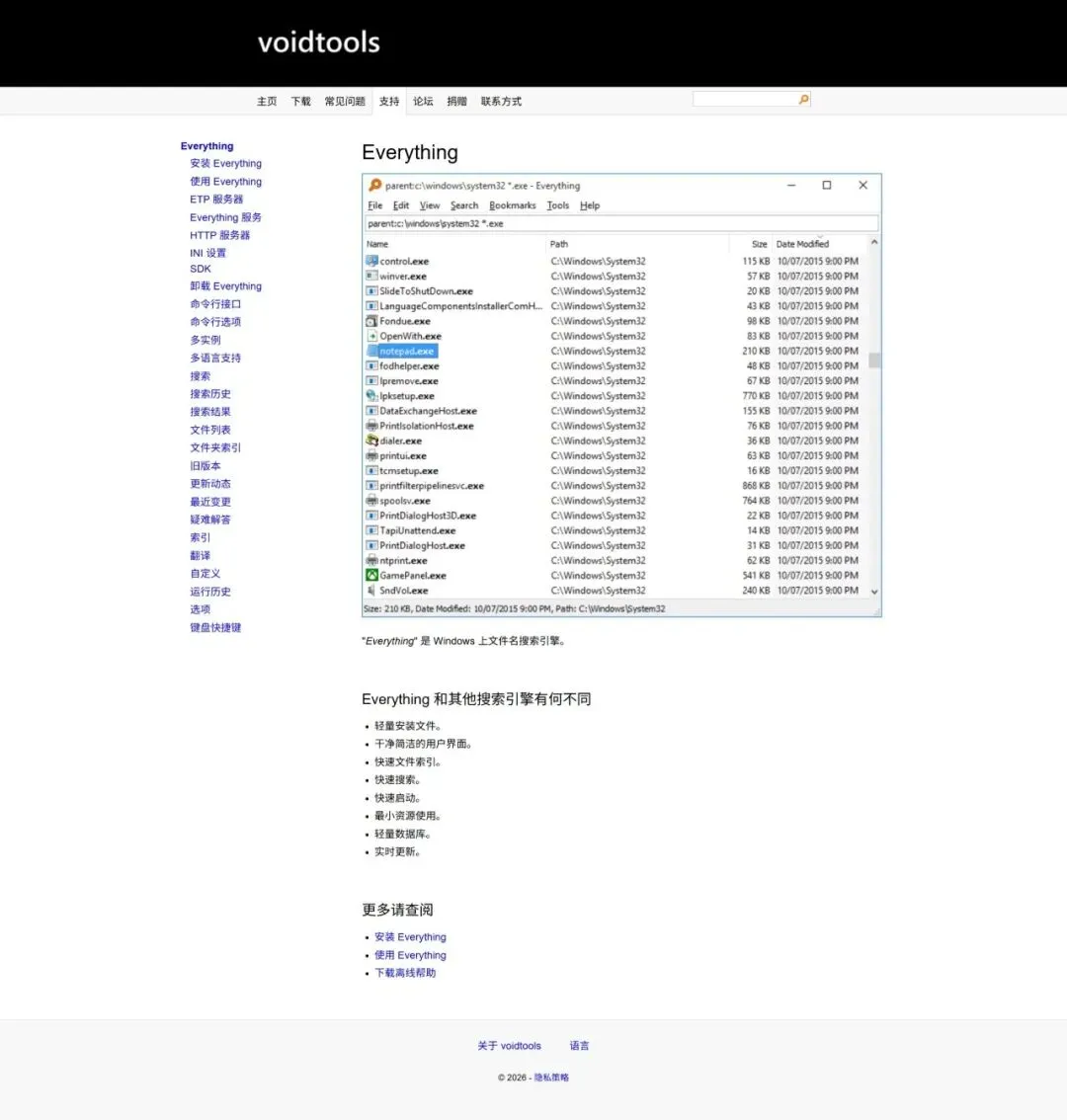Go to HTTP 服务器 sidebar page
The height and width of the screenshot is (1120, 1067).
pyautogui.click(x=220, y=235)
